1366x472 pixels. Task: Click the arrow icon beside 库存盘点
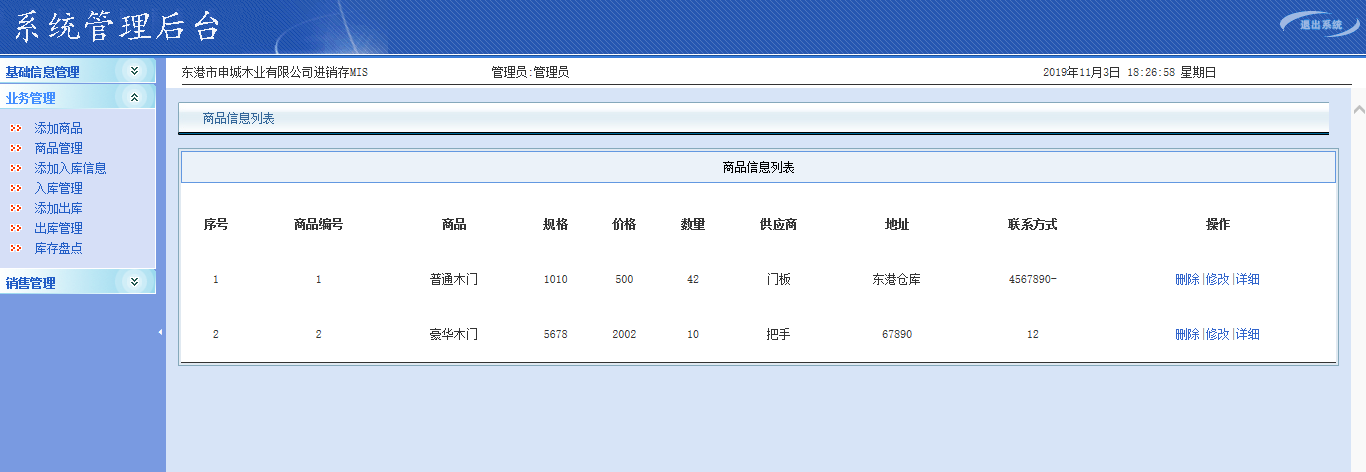pyautogui.click(x=16, y=248)
